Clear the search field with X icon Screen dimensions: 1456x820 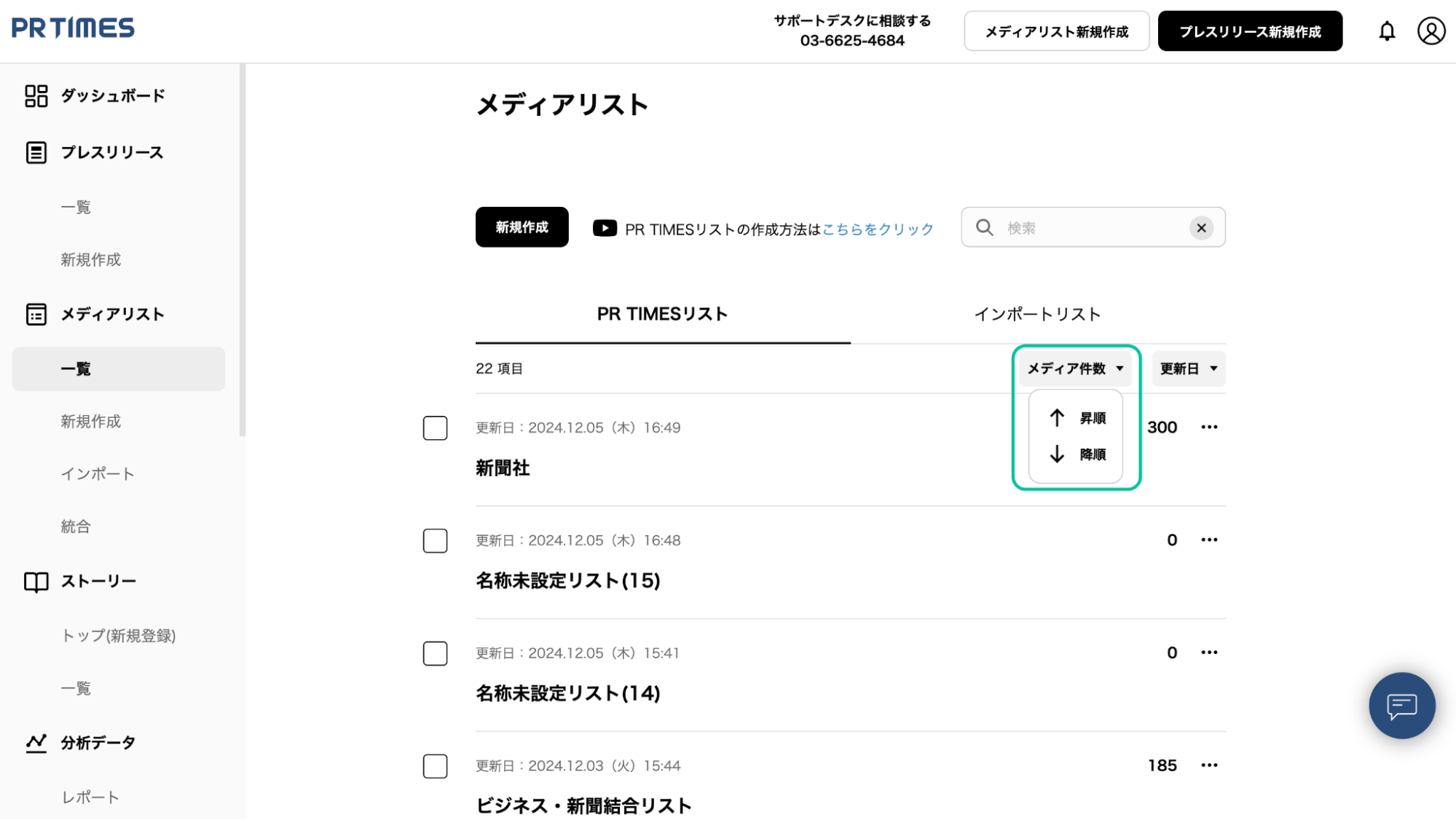1201,228
